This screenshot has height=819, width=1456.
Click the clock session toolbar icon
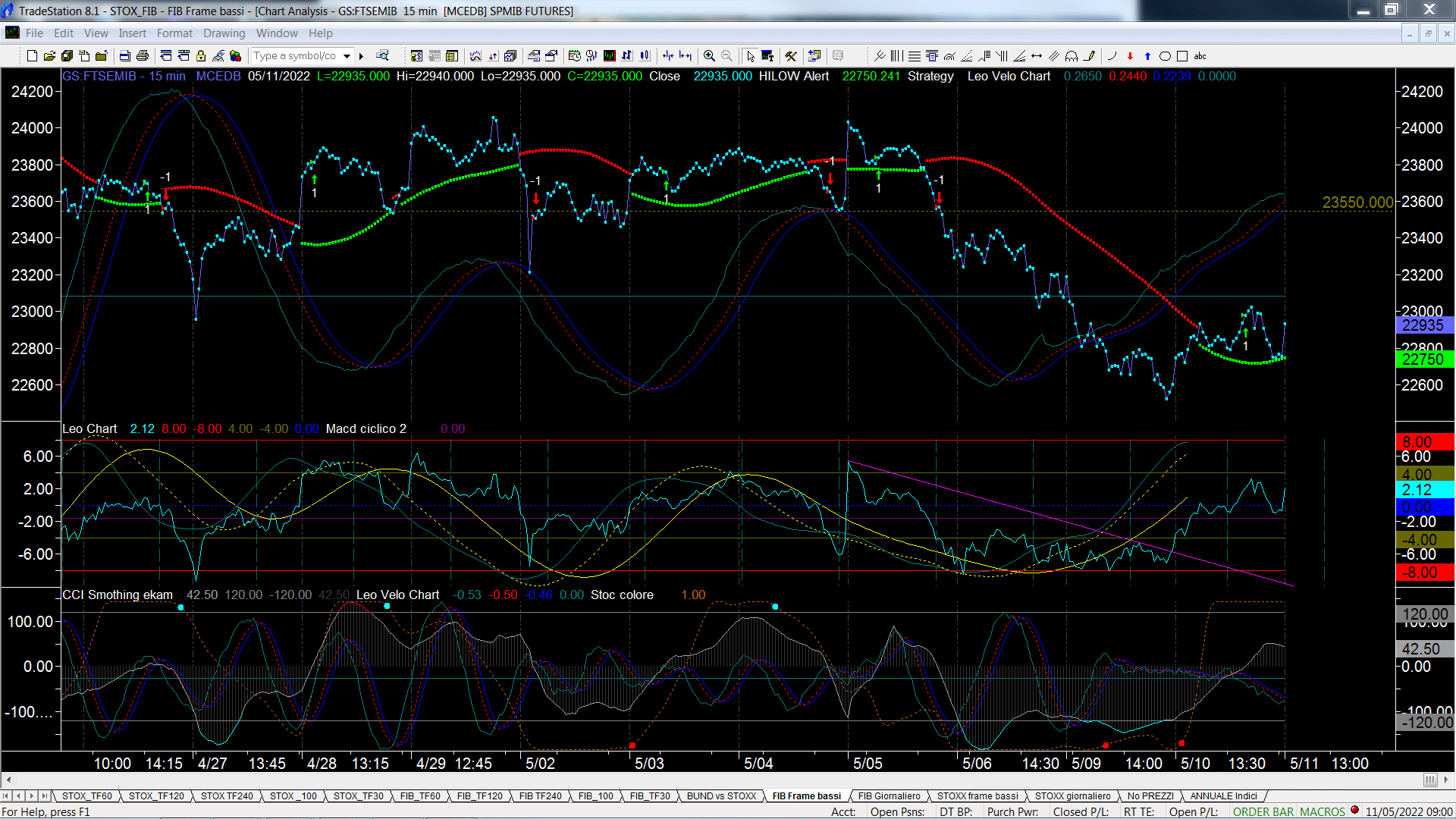[574, 55]
